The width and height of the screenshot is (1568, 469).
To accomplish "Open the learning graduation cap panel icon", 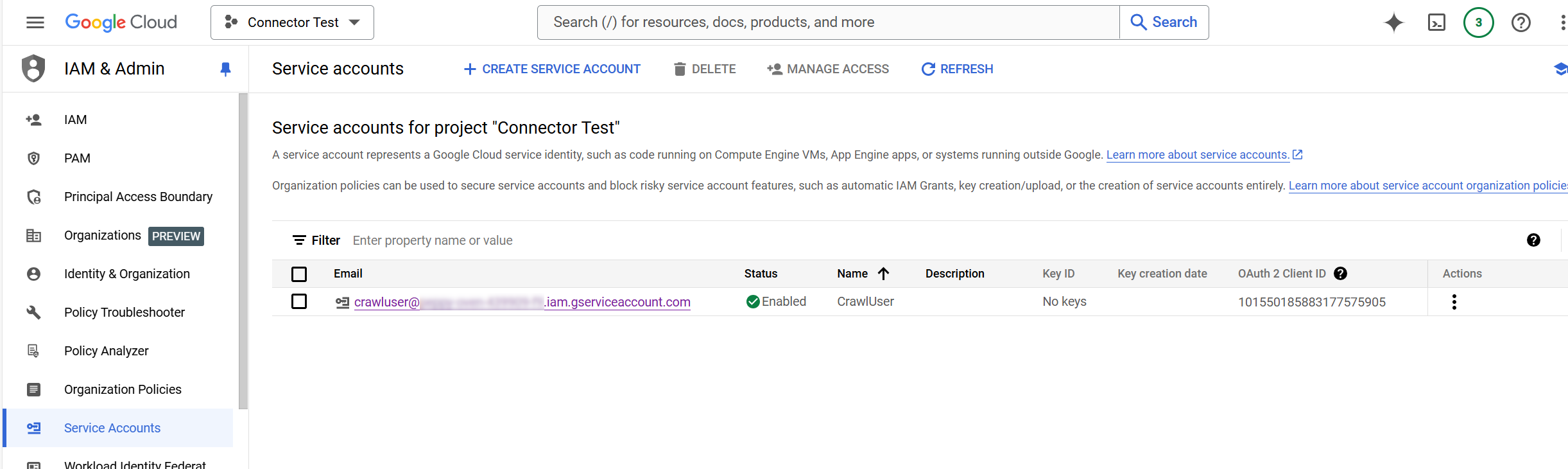I will point(1560,69).
